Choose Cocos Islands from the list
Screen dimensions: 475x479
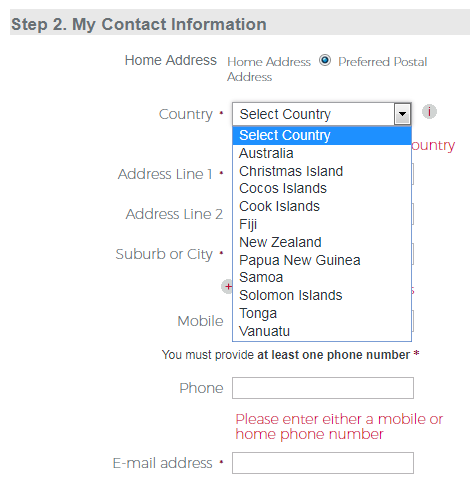point(322,189)
